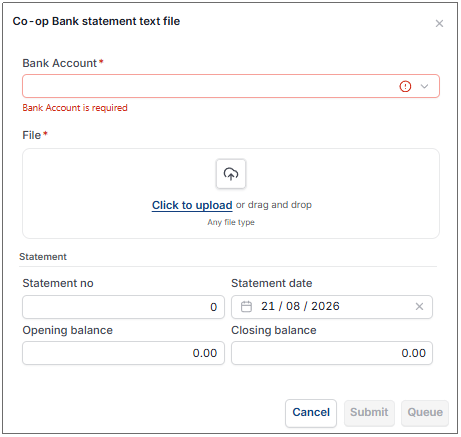Click the Any file type hint text

[231, 222]
